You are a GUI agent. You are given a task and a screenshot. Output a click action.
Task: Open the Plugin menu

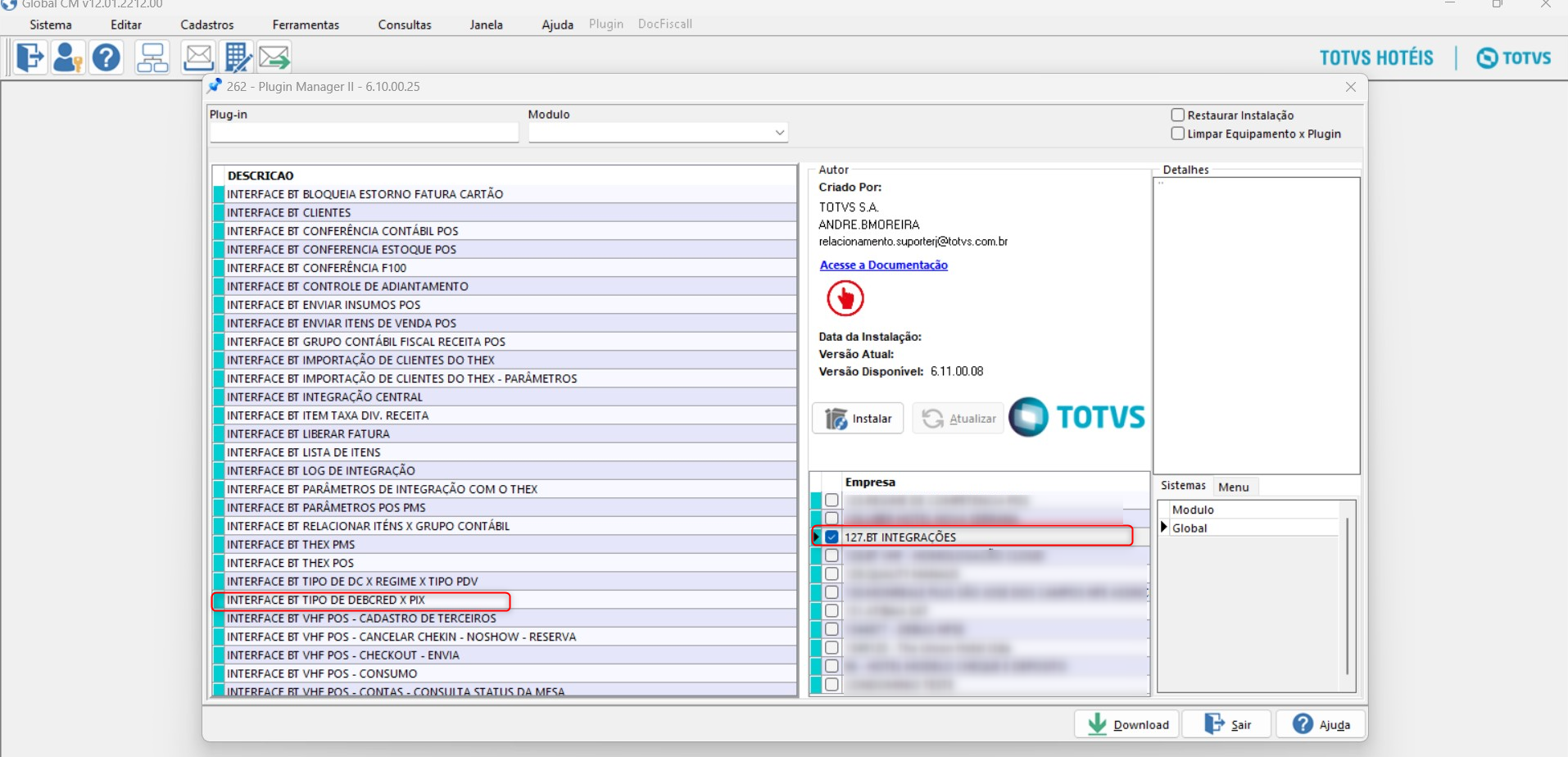point(606,25)
